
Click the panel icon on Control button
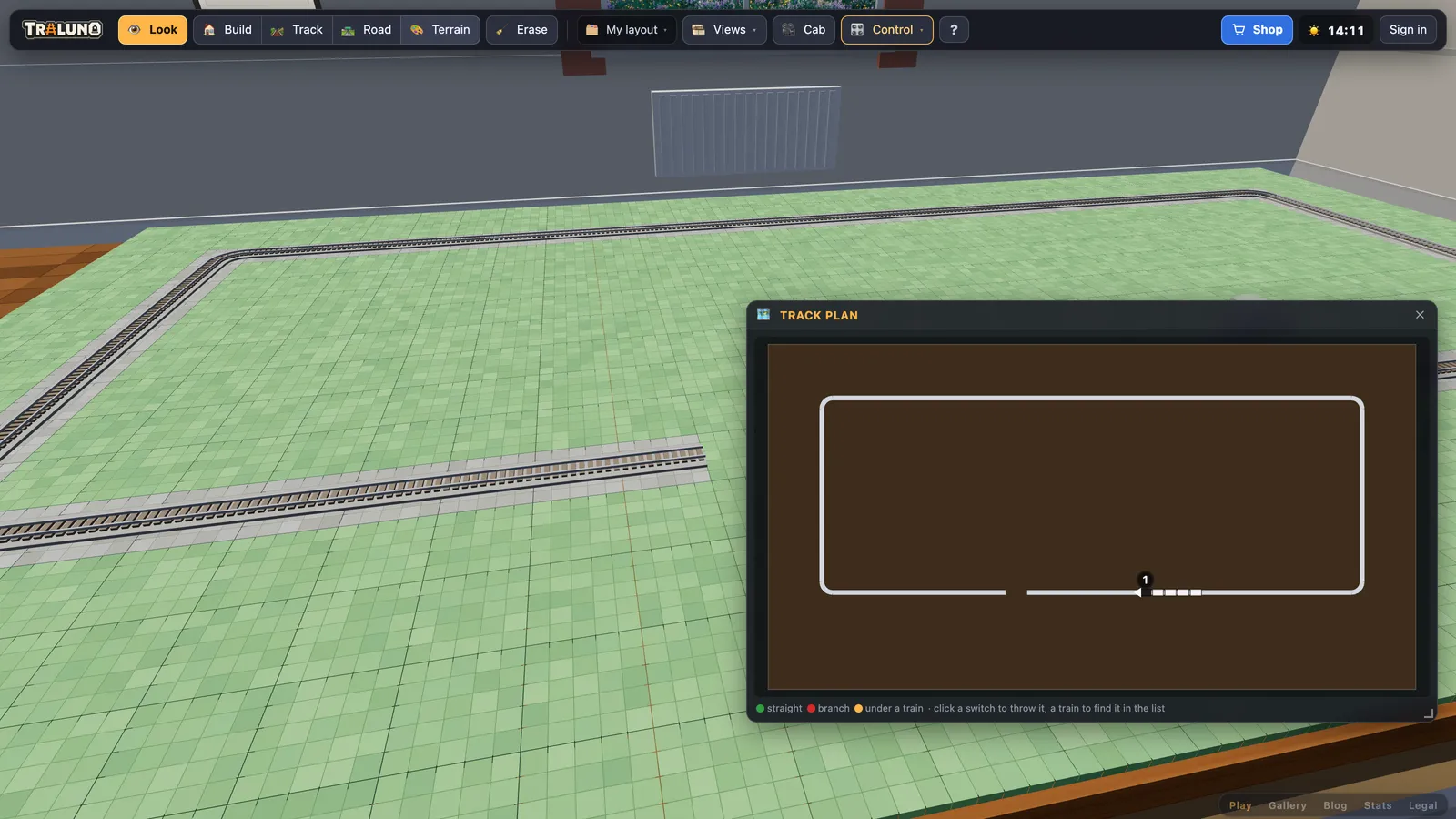click(857, 30)
